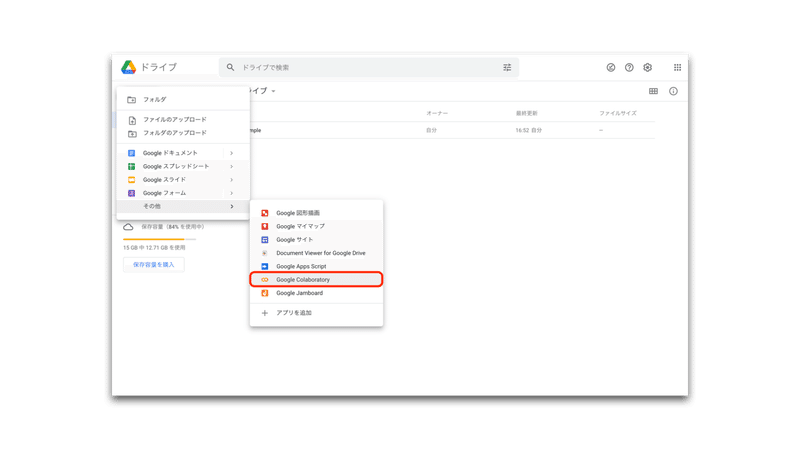Open the offline ready status icon

(611, 67)
